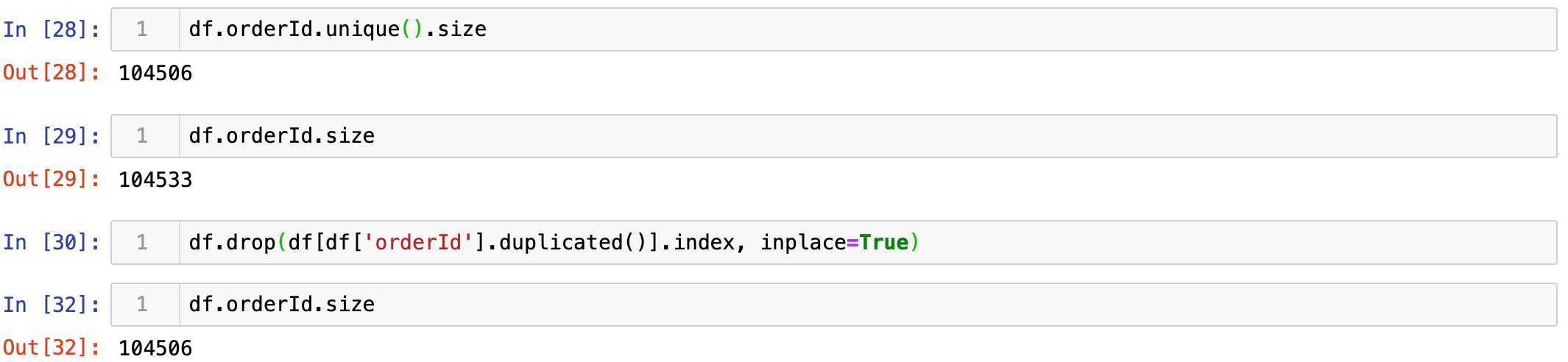Place cursor on the True keyword
1568x362 pixels.
pyautogui.click(x=883, y=243)
